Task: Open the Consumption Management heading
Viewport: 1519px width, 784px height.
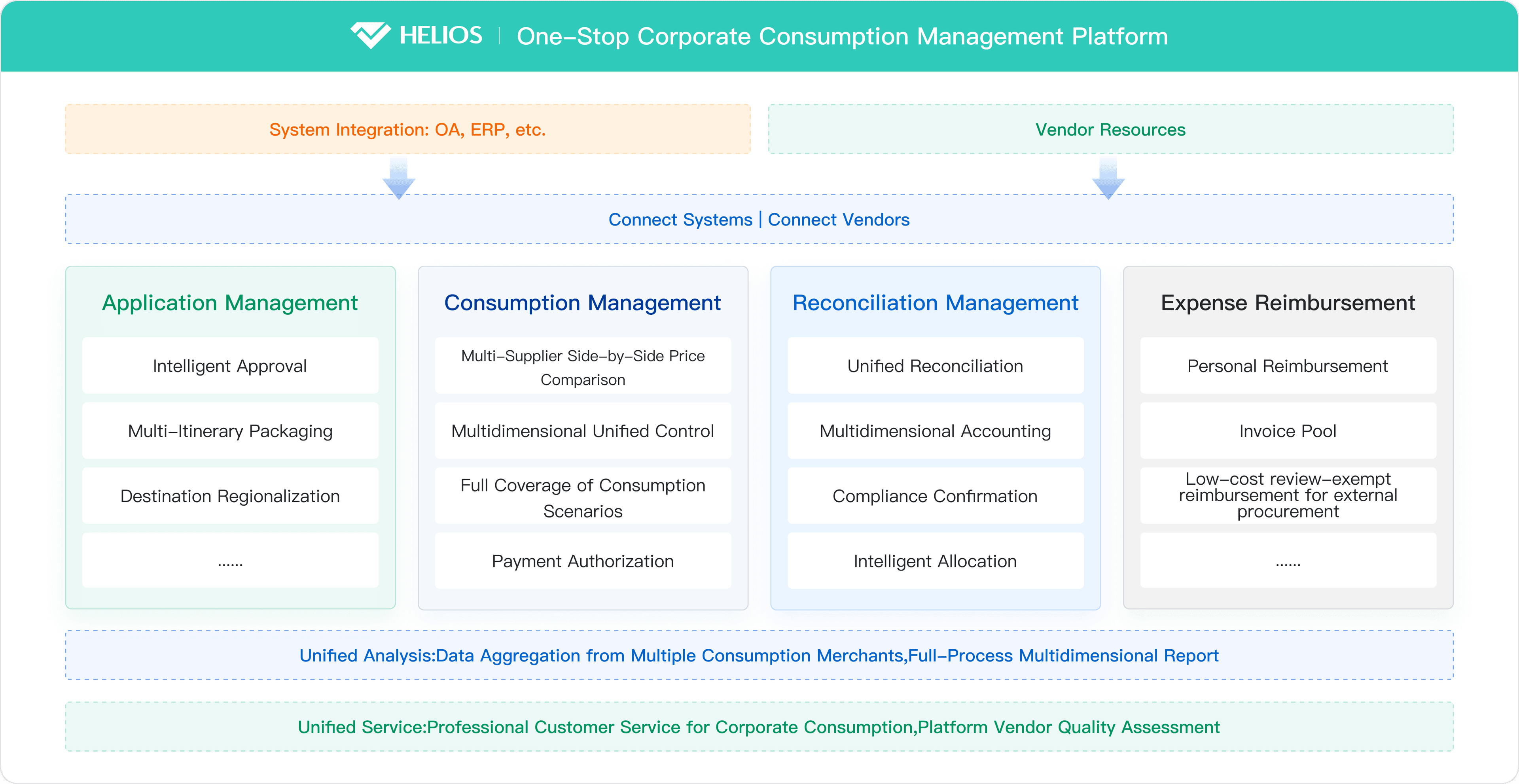Action: (582, 303)
